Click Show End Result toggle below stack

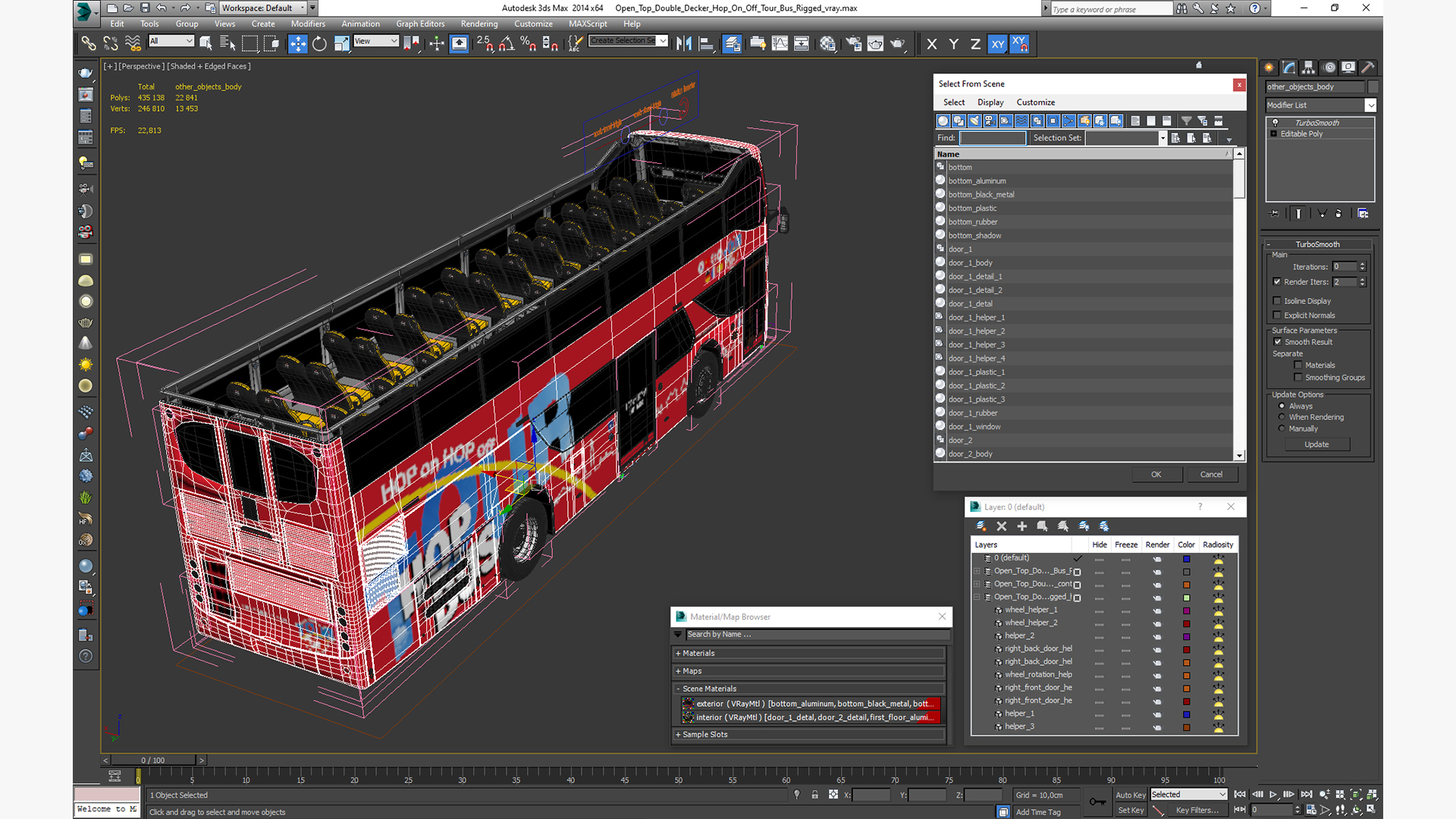(x=1298, y=214)
